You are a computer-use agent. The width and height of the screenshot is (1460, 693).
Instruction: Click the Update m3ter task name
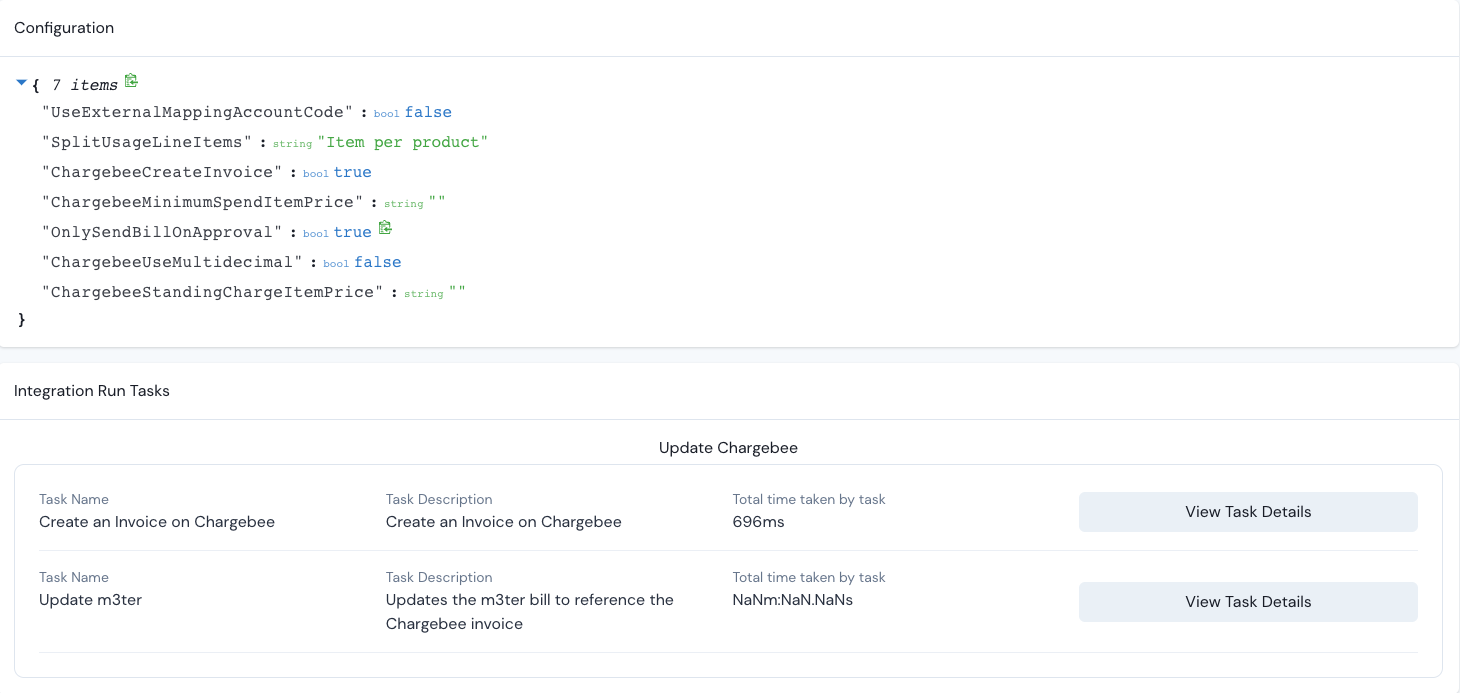(x=90, y=600)
